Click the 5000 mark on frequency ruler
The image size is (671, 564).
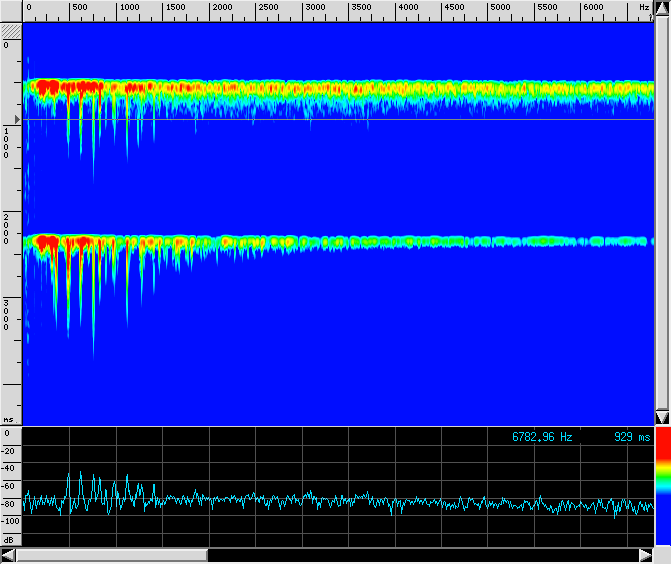coord(500,8)
